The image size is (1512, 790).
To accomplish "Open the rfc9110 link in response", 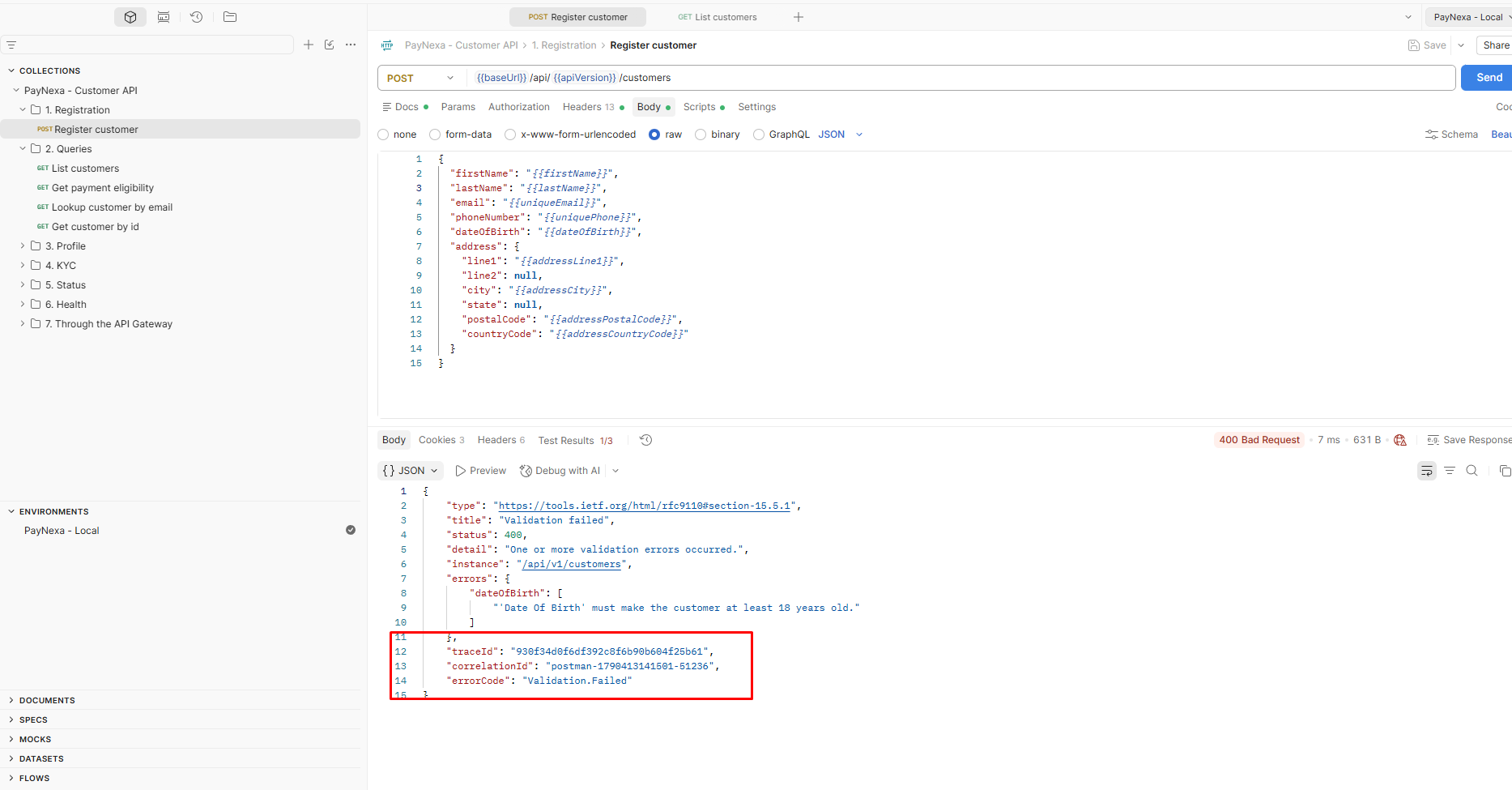I will [x=645, y=506].
